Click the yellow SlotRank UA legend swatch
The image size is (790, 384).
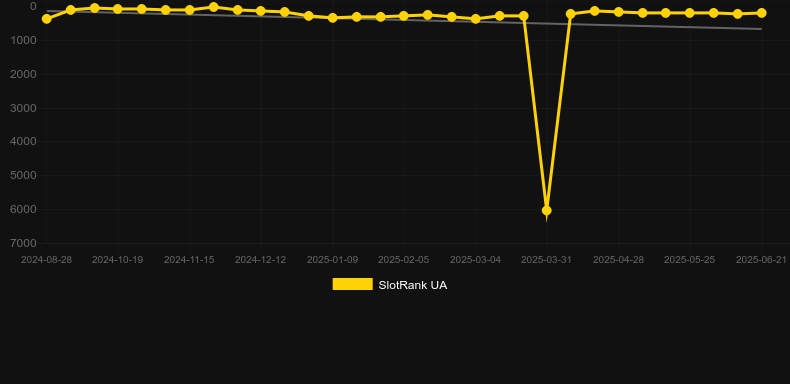[x=353, y=284]
